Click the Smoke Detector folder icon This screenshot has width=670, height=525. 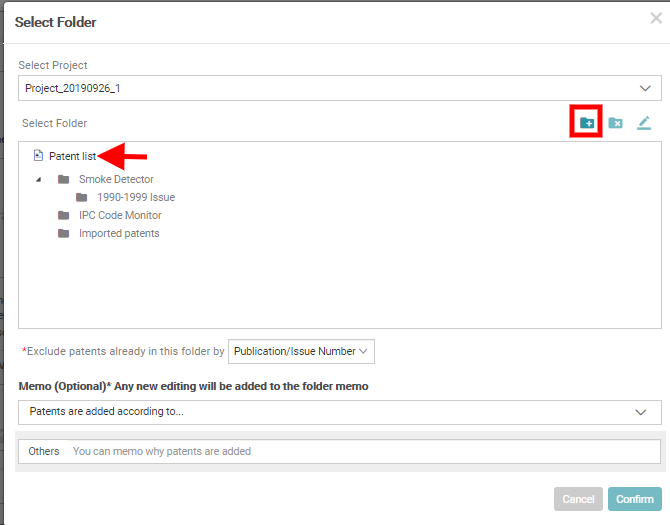coord(64,179)
